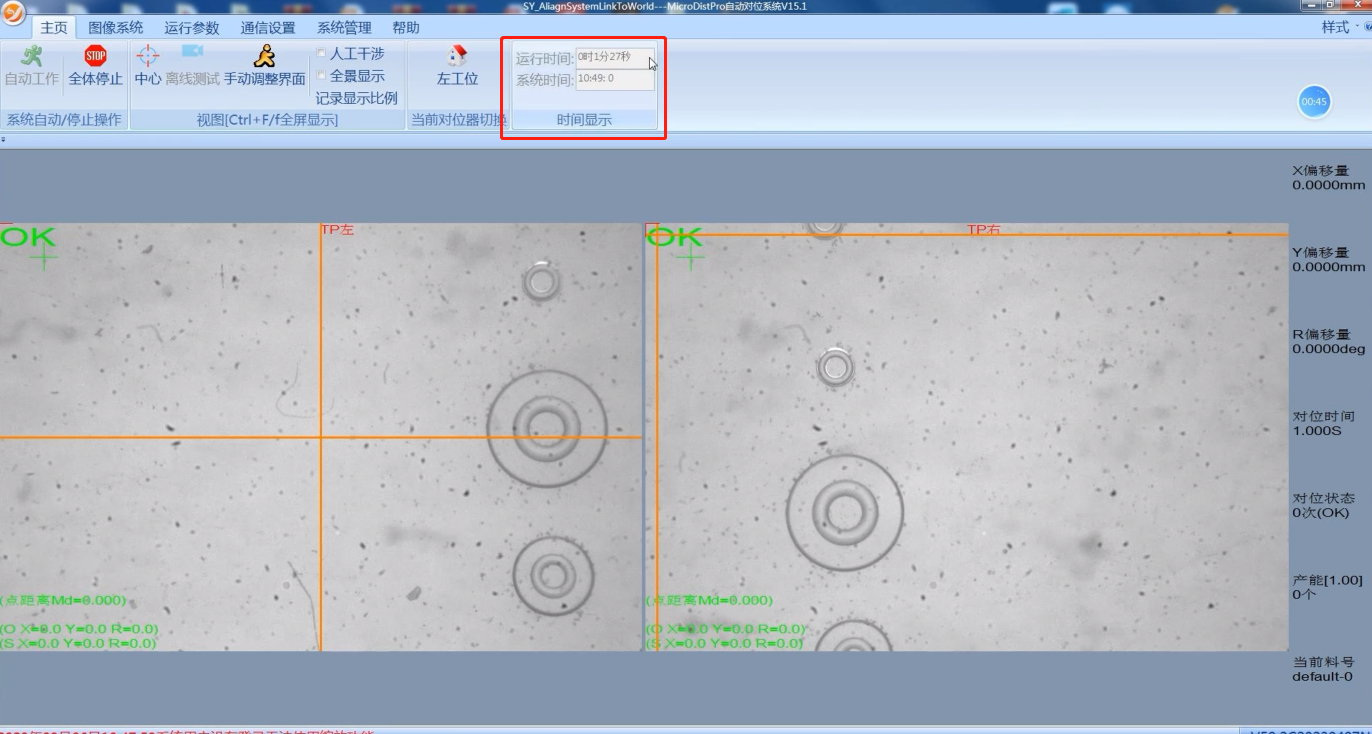Open the 帮助 menu tab
Viewport: 1372px width, 734px height.
pyautogui.click(x=405, y=28)
